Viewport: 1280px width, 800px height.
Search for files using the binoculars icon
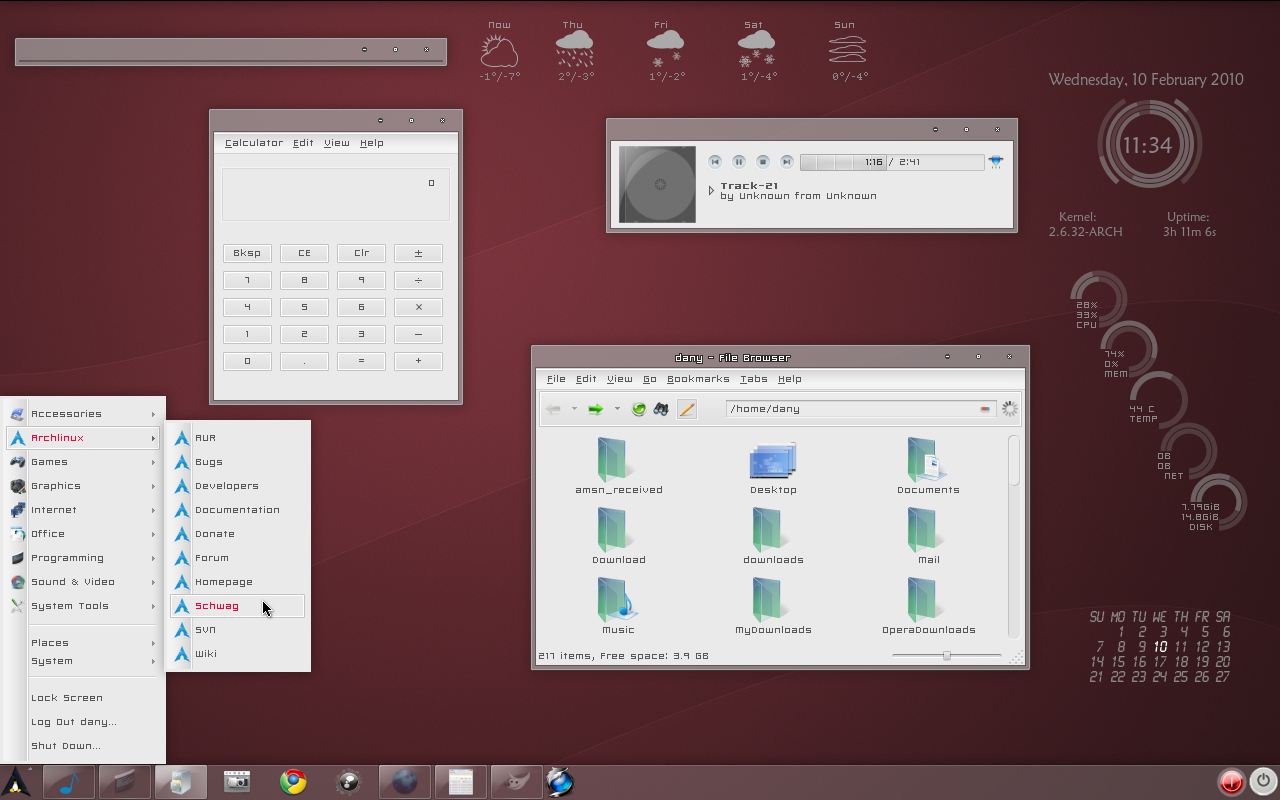[x=661, y=409]
